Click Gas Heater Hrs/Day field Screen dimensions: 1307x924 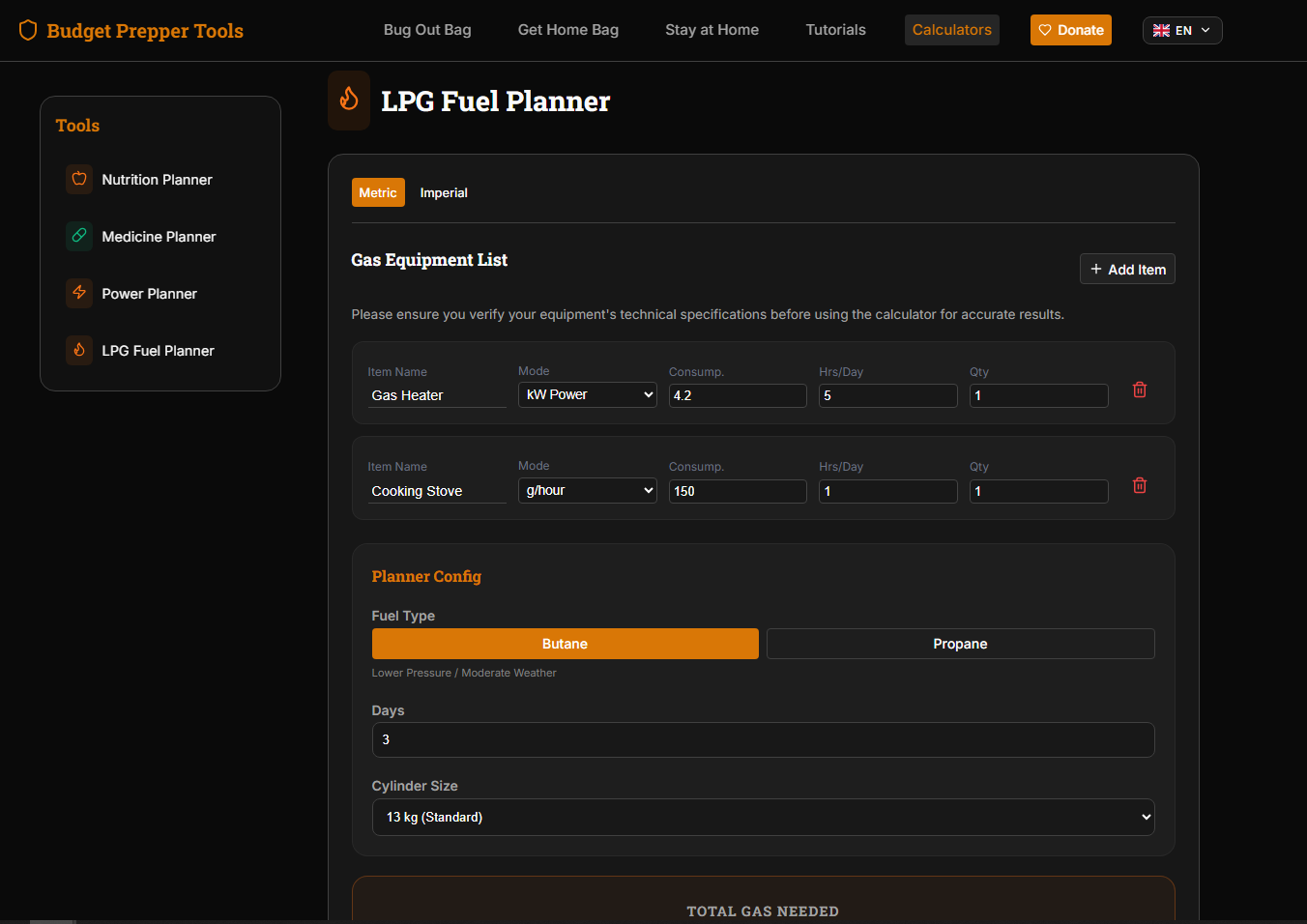click(888, 395)
